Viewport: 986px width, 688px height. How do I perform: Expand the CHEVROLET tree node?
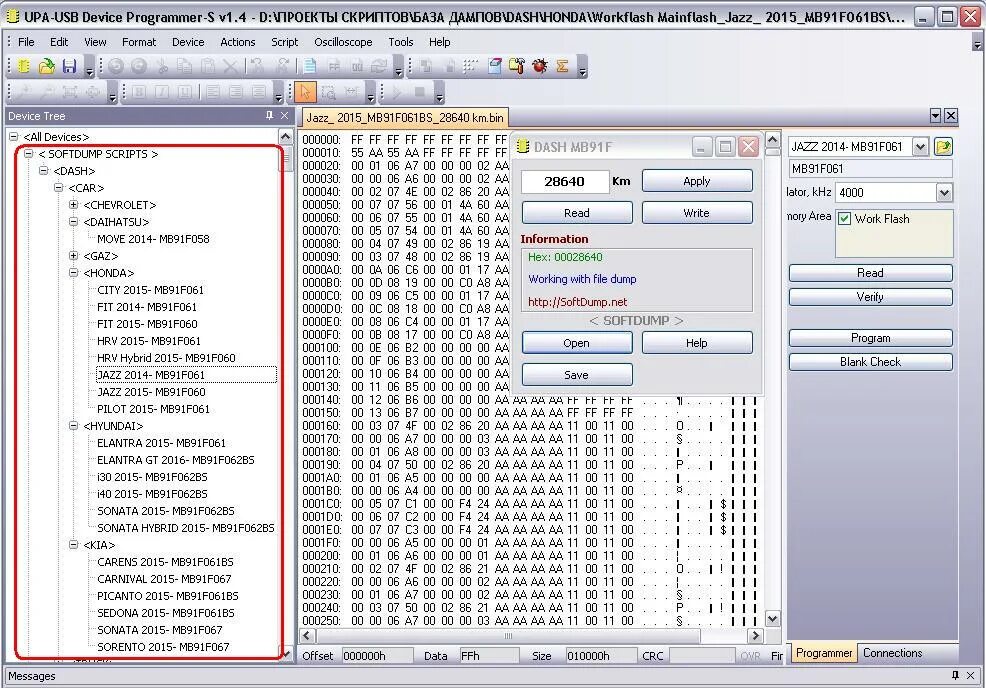pos(74,204)
